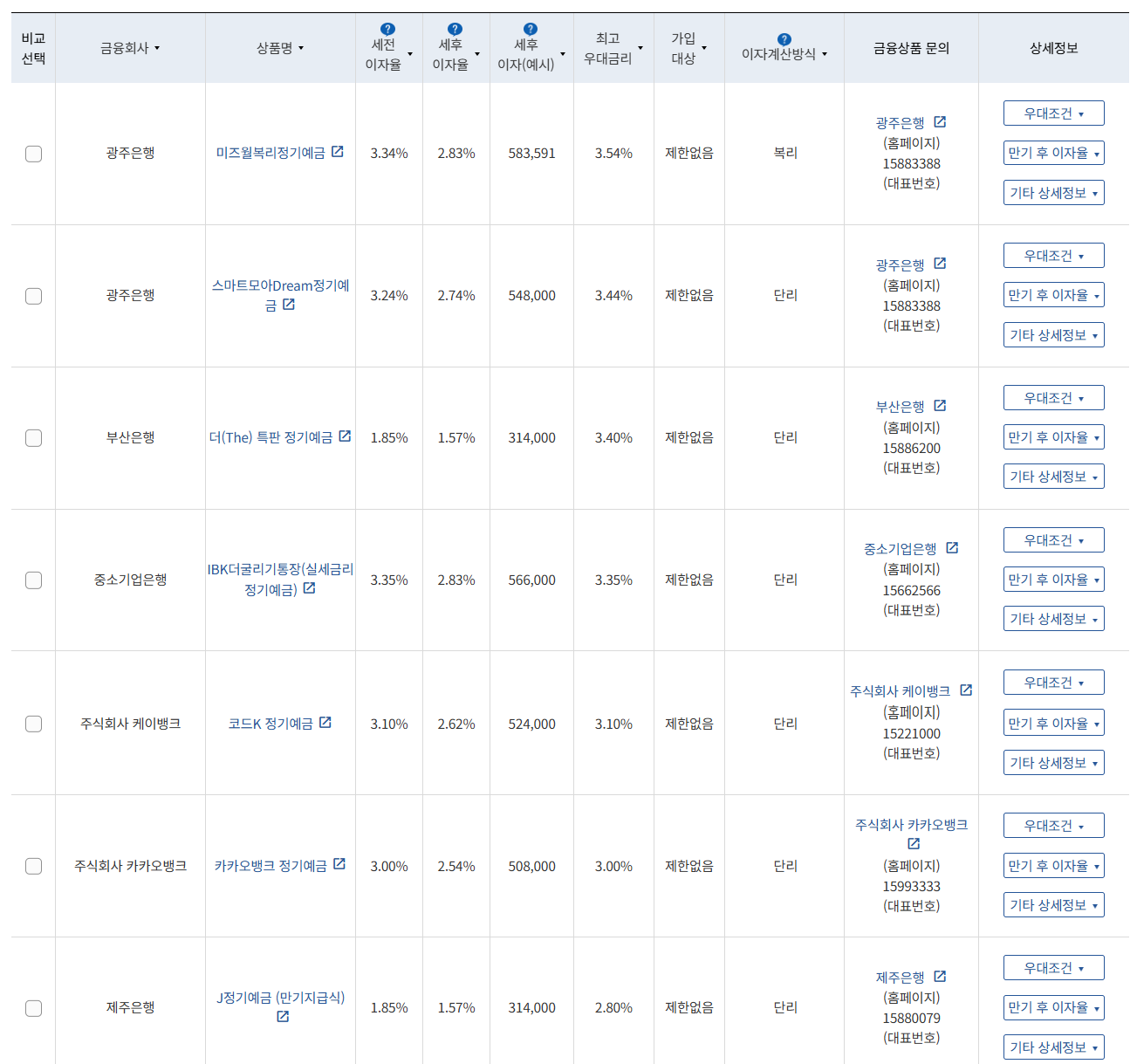Click external link icon next to 미즈월복리정기예금
This screenshot has height=1064, width=1137.
(338, 152)
